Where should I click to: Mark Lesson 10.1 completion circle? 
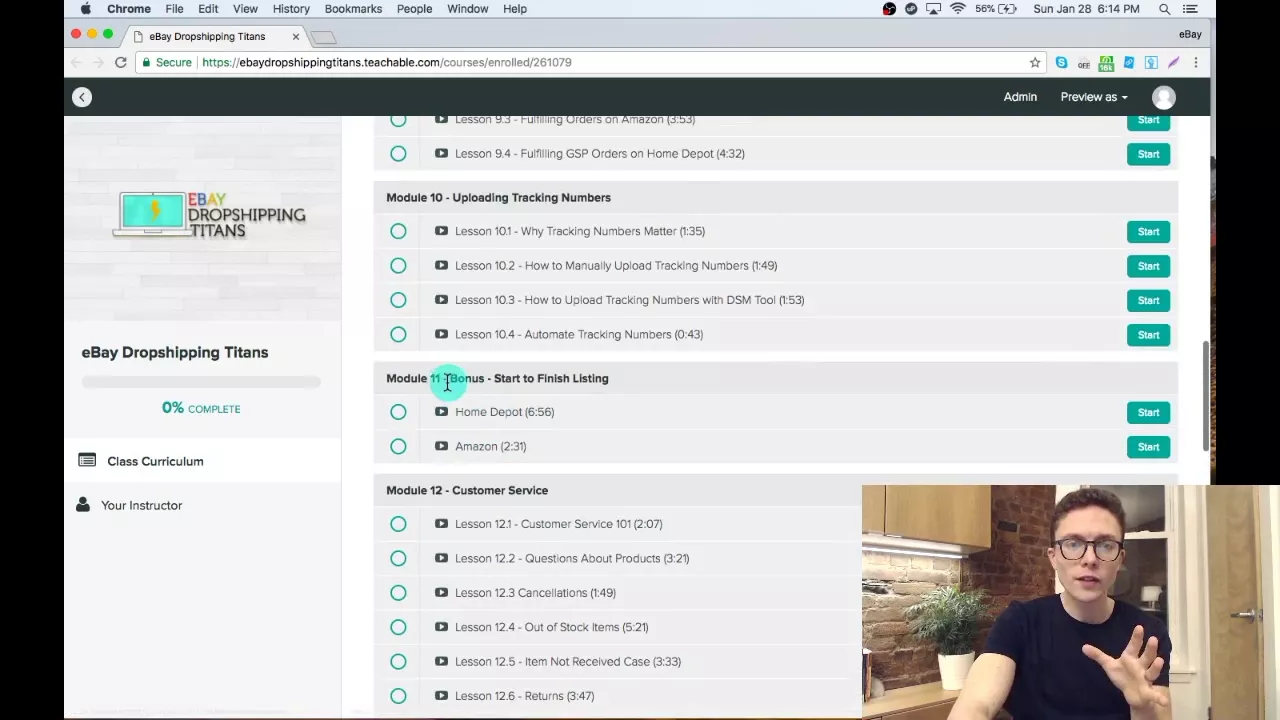pyautogui.click(x=398, y=231)
